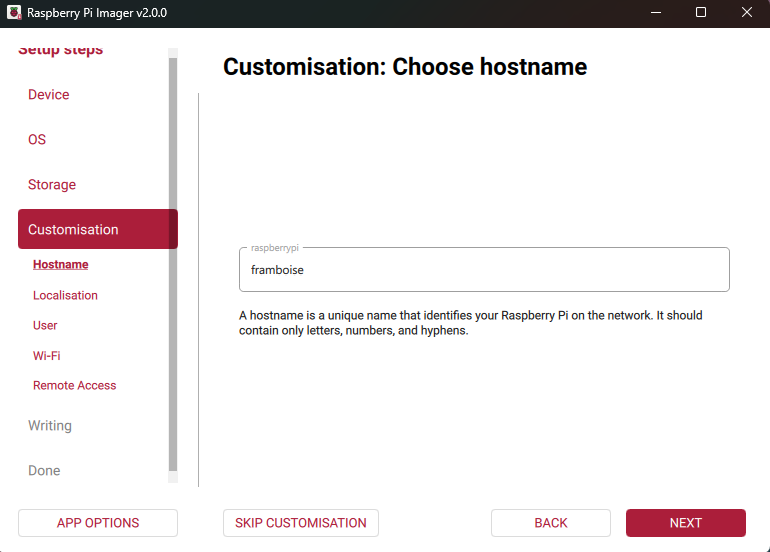This screenshot has width=770, height=552.
Task: Click the sidebar vertical scrollbar
Action: point(173,260)
